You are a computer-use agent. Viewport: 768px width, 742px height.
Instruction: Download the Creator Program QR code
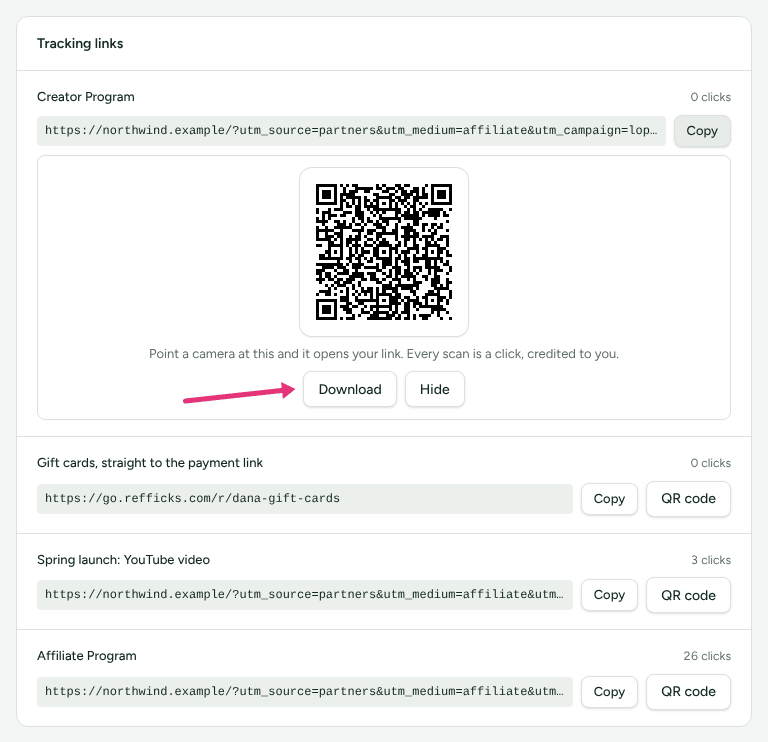(x=350, y=389)
